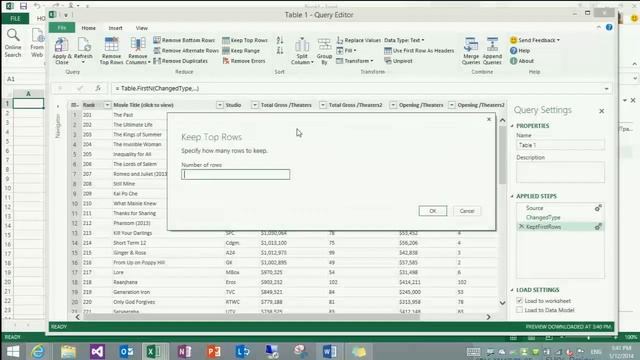Screen dimensions: 640x360
Task: Click Number of rows input field
Action: 236,174
